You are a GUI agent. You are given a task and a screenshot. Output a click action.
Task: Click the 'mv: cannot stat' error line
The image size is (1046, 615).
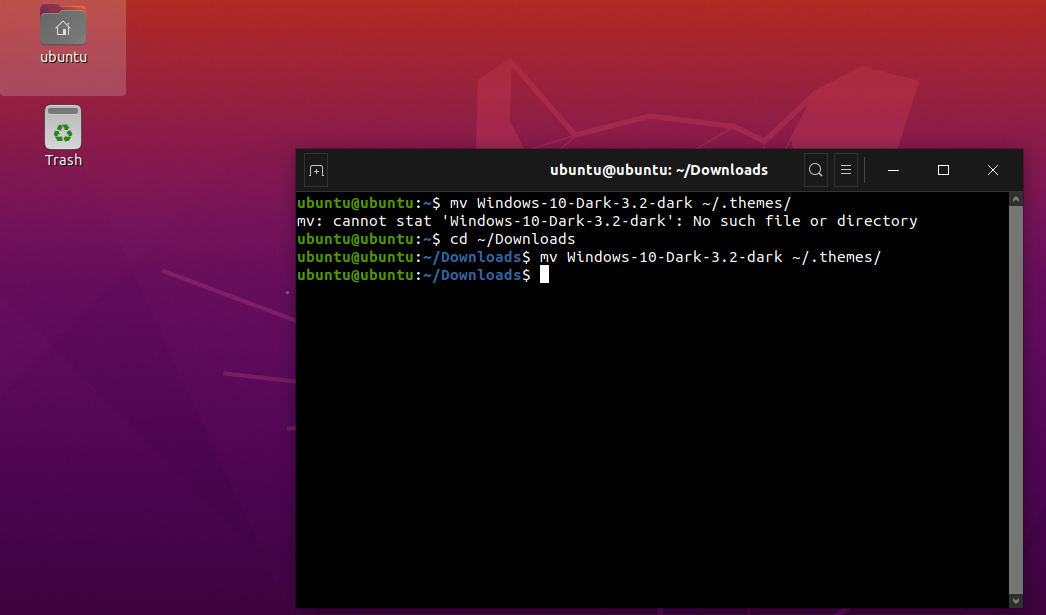(607, 221)
